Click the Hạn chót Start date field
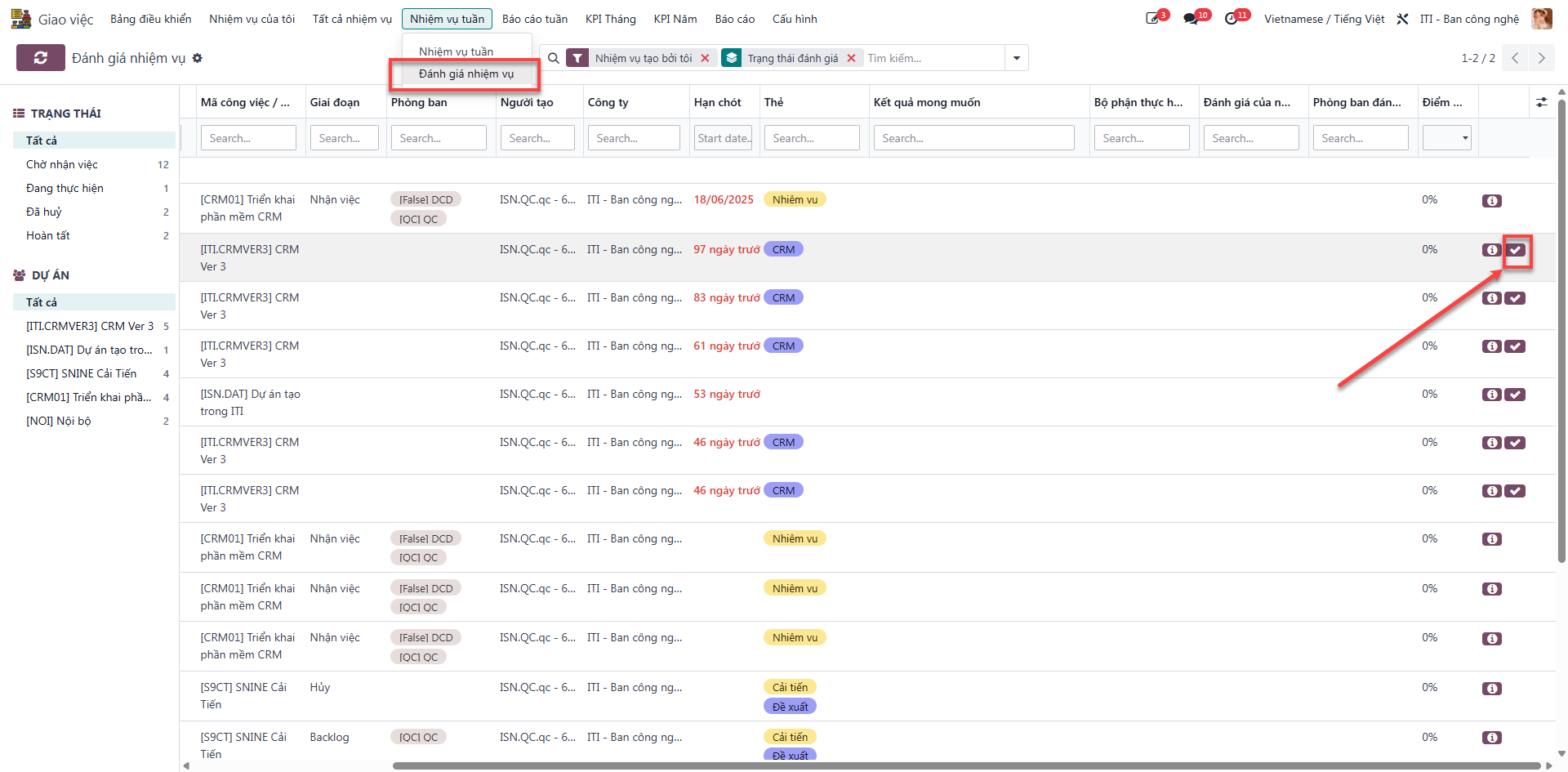Image resolution: width=1568 pixels, height=772 pixels. point(723,138)
